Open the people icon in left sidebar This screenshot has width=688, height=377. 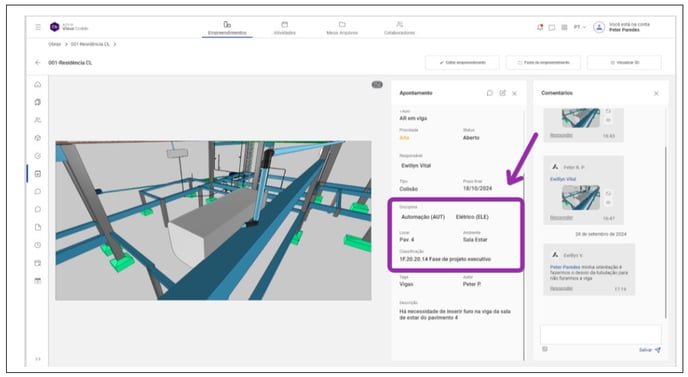38,120
